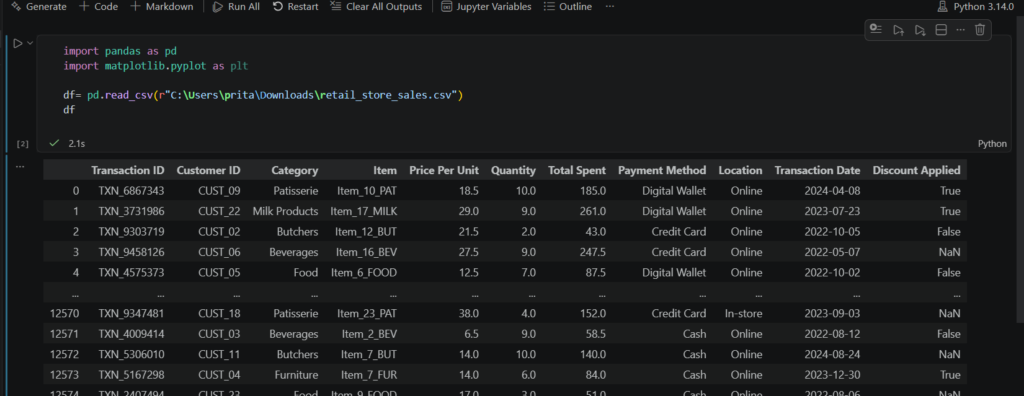The width and height of the screenshot is (1024, 396).
Task: Click the Generate button in notebook toolbar
Action: click(x=39, y=7)
